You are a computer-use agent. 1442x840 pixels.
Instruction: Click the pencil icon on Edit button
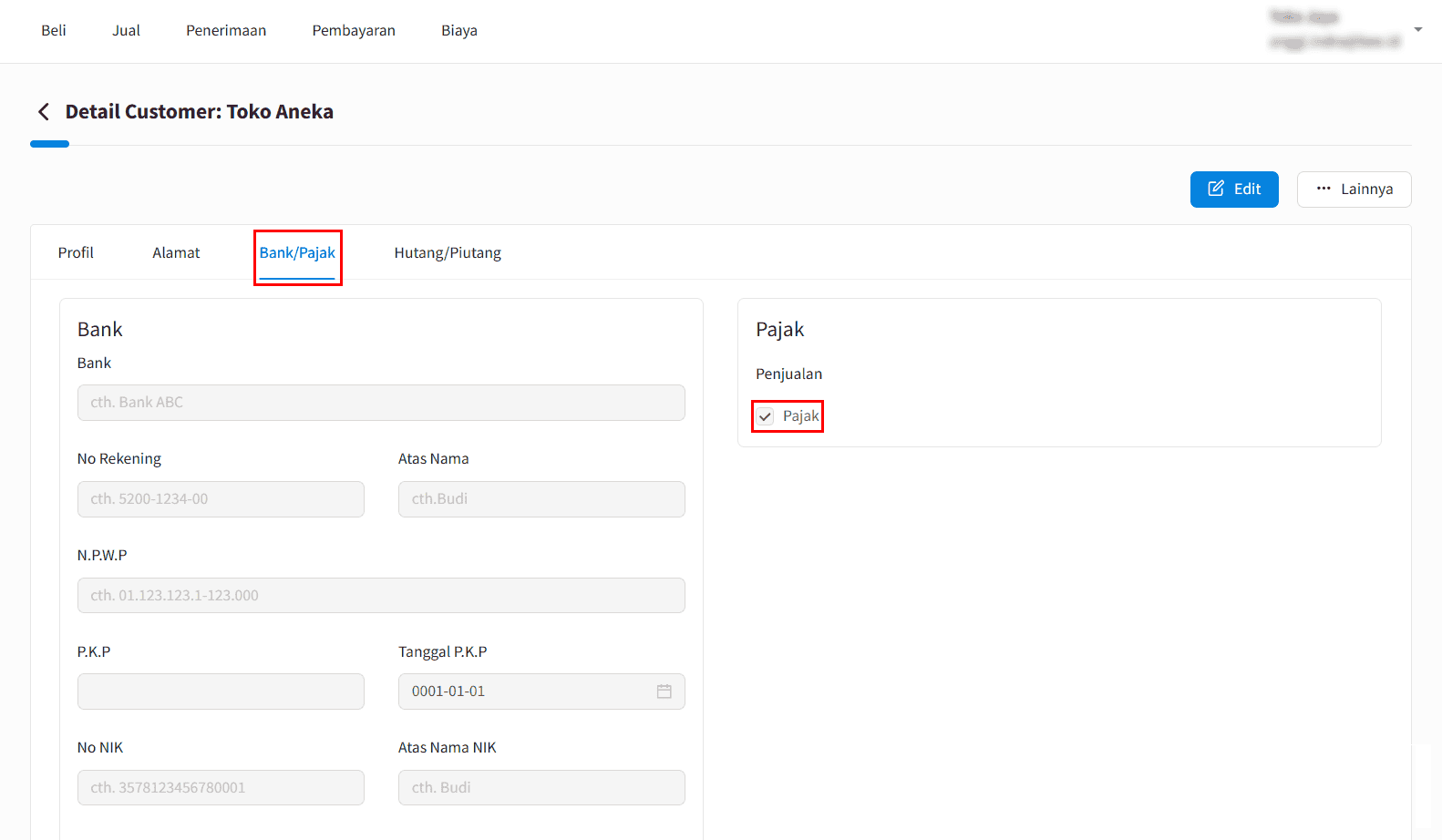(1216, 189)
